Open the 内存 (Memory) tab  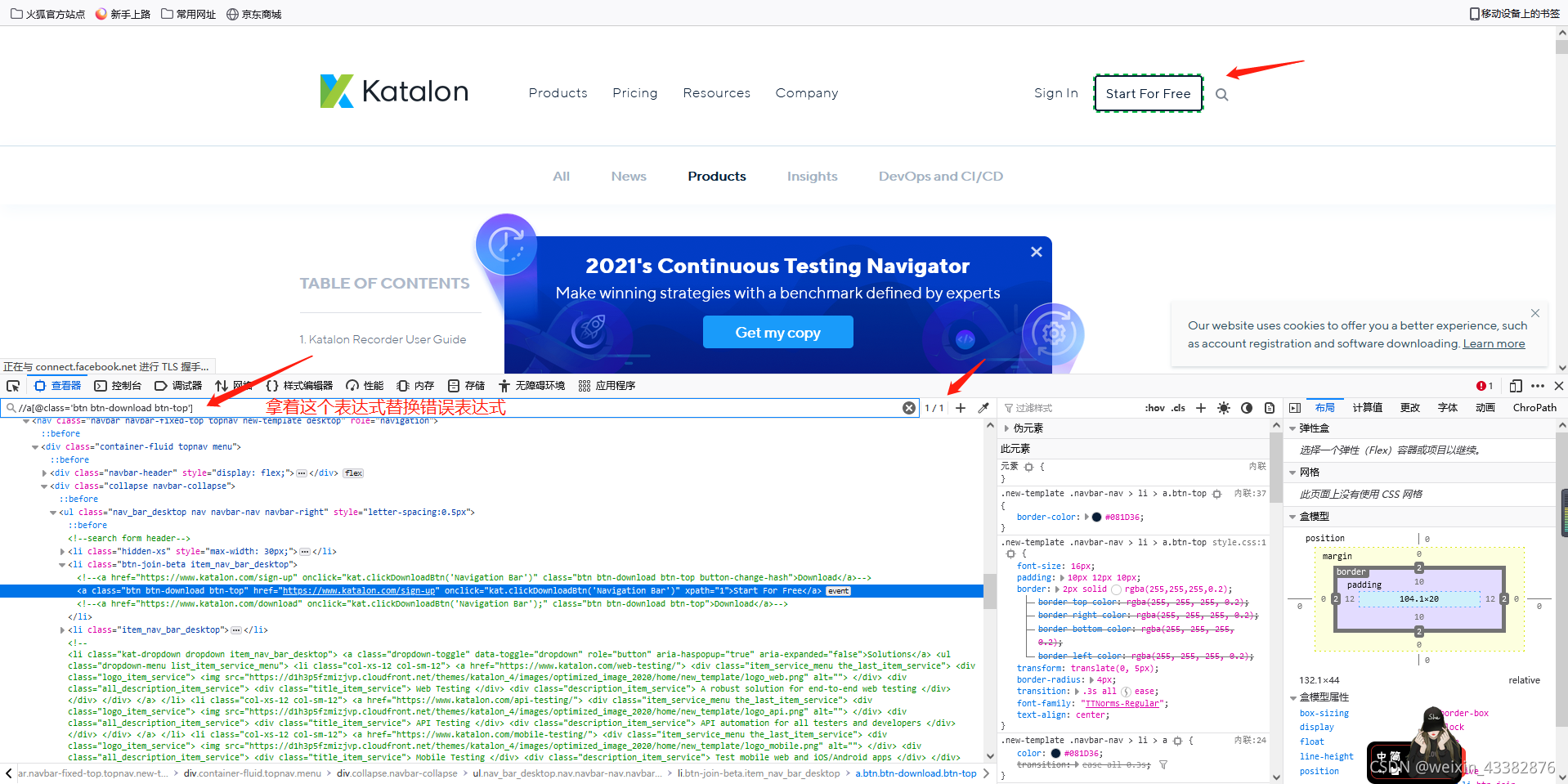tap(415, 386)
